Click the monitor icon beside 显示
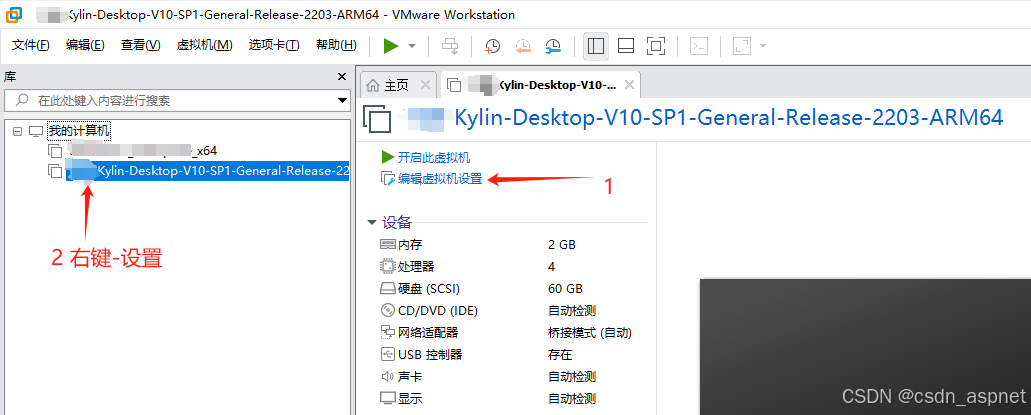The width and height of the screenshot is (1031, 415). coord(388,399)
